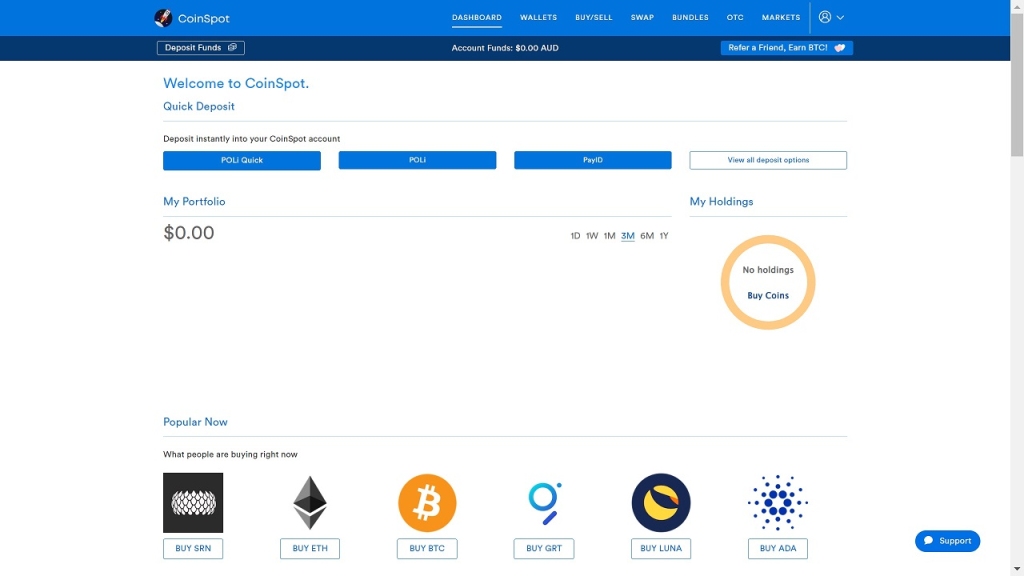This screenshot has height=576, width=1024.
Task: Click the orange Bitcoin coin logo
Action: 427,503
